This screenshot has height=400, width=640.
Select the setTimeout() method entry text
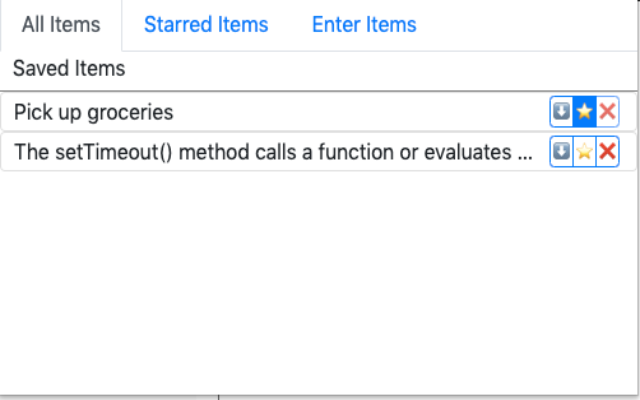coord(273,152)
